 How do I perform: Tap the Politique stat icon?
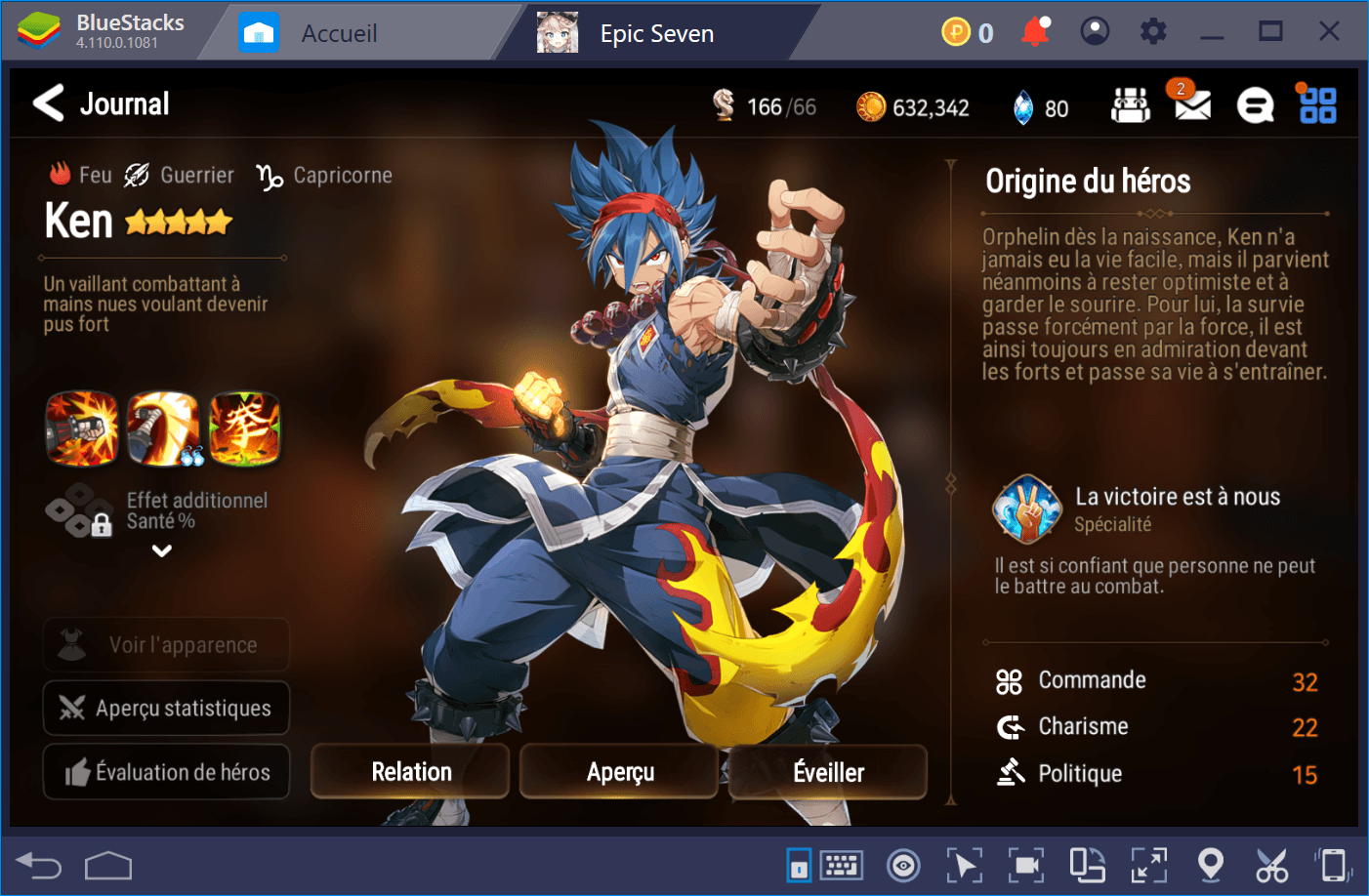1011,773
